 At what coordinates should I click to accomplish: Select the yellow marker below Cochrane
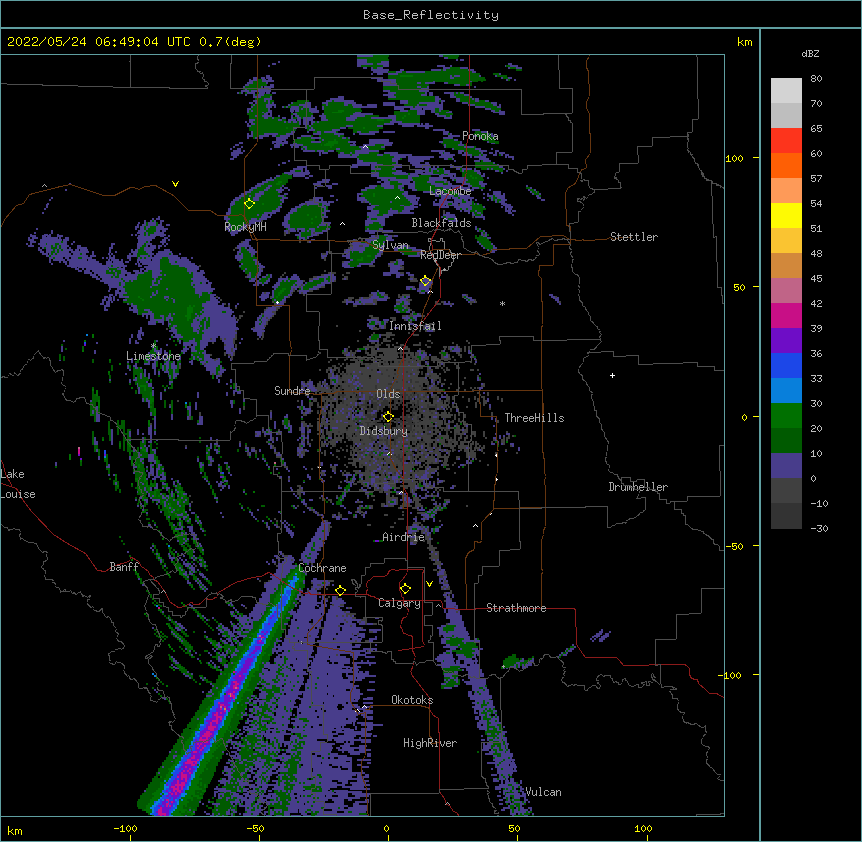(340, 590)
